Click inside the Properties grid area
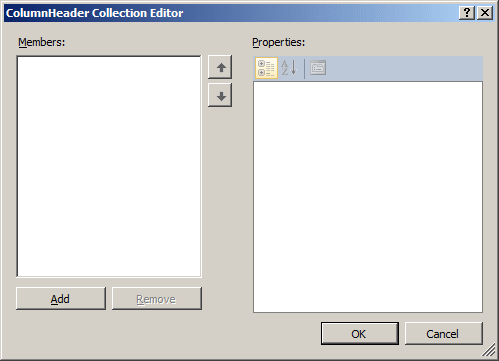Viewport: 499px width, 361px height. [x=368, y=197]
